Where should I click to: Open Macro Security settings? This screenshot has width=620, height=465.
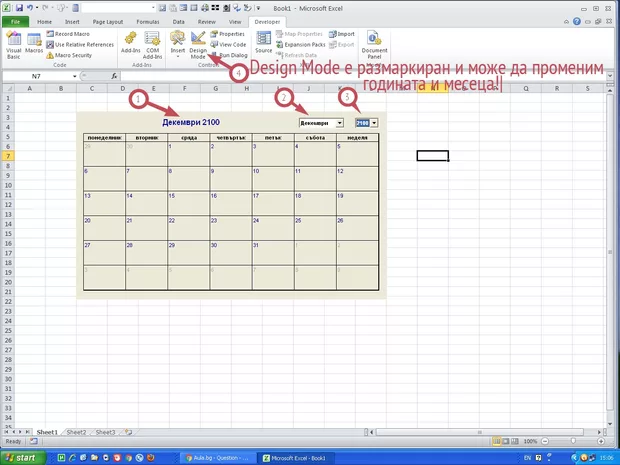[69, 55]
